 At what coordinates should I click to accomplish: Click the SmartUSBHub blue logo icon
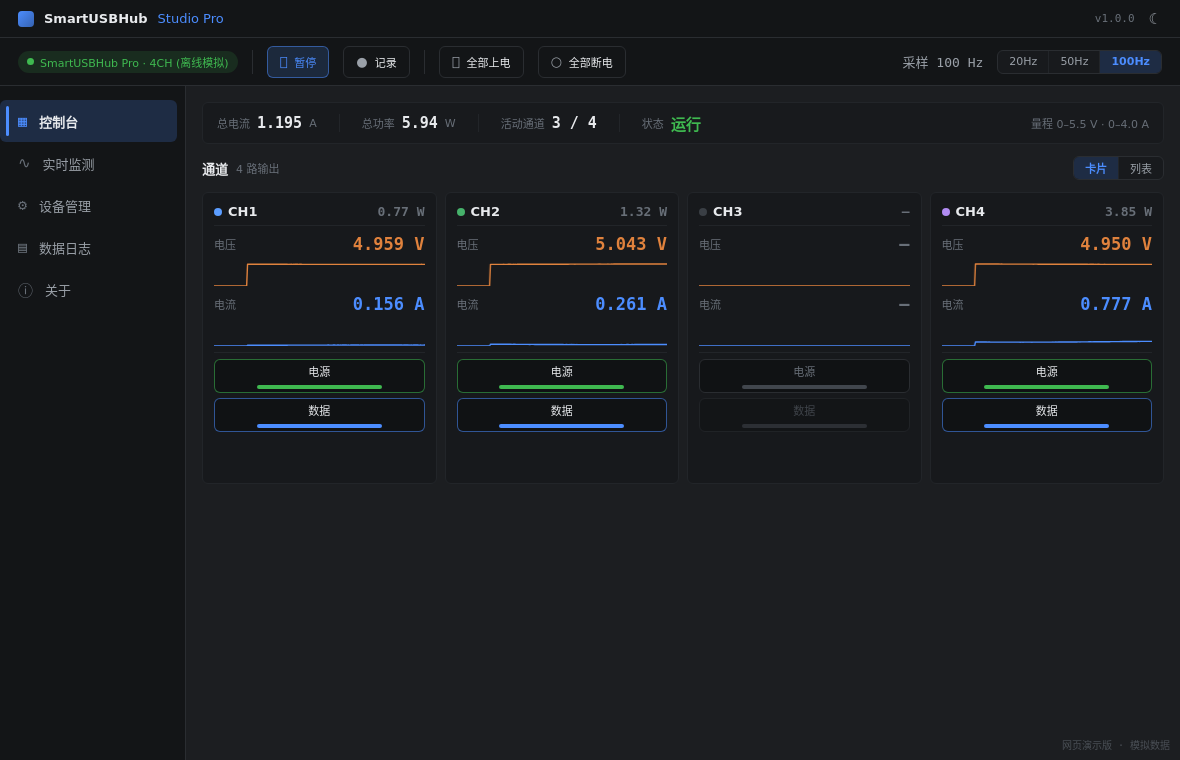26,19
